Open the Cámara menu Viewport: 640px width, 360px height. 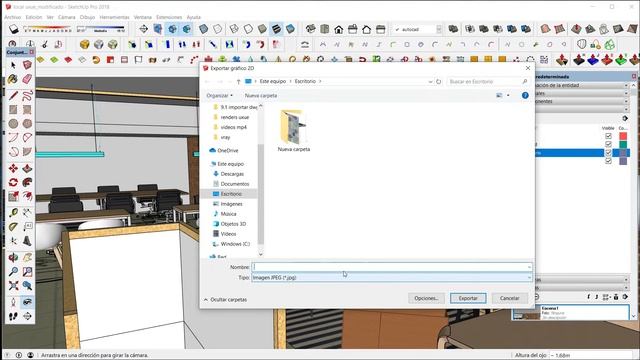click(67, 17)
